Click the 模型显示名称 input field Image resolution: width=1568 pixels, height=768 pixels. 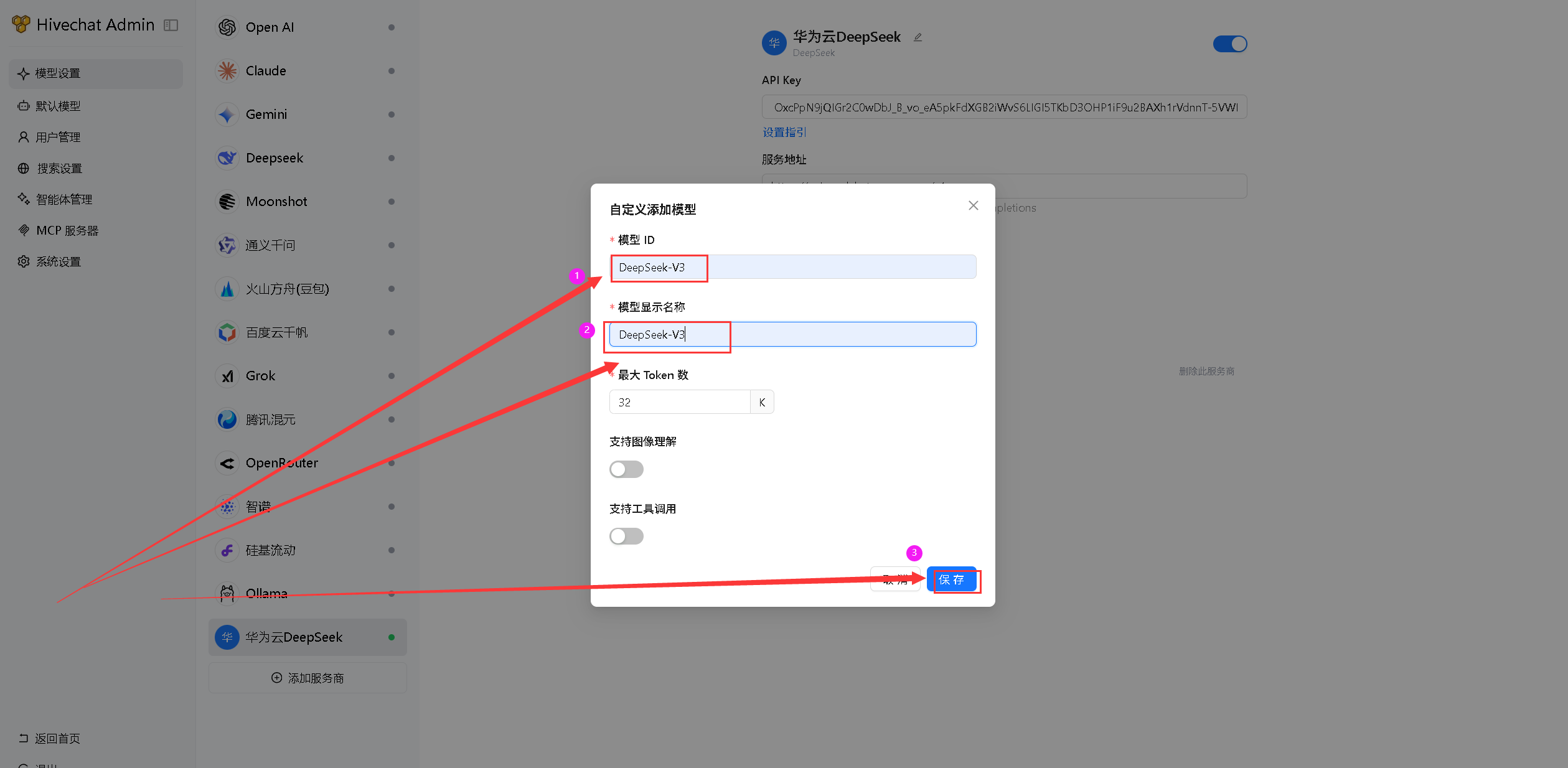(x=792, y=334)
